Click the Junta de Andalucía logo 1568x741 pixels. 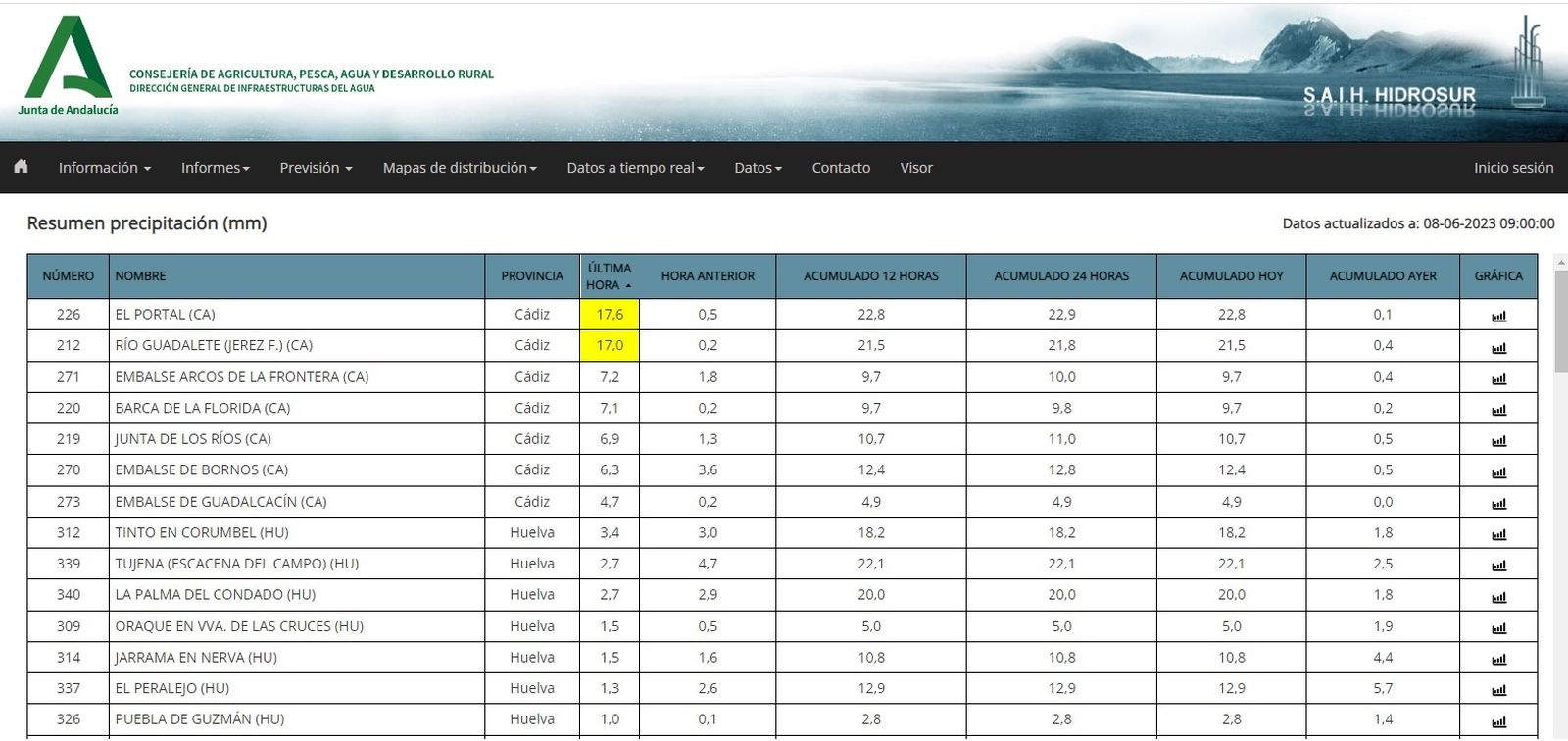tap(68, 66)
